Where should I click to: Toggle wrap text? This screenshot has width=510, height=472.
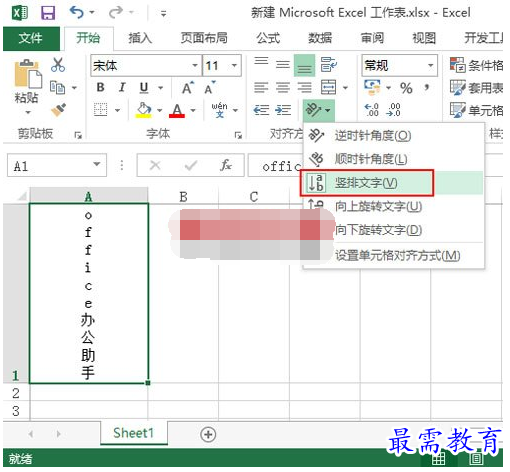coord(329,65)
